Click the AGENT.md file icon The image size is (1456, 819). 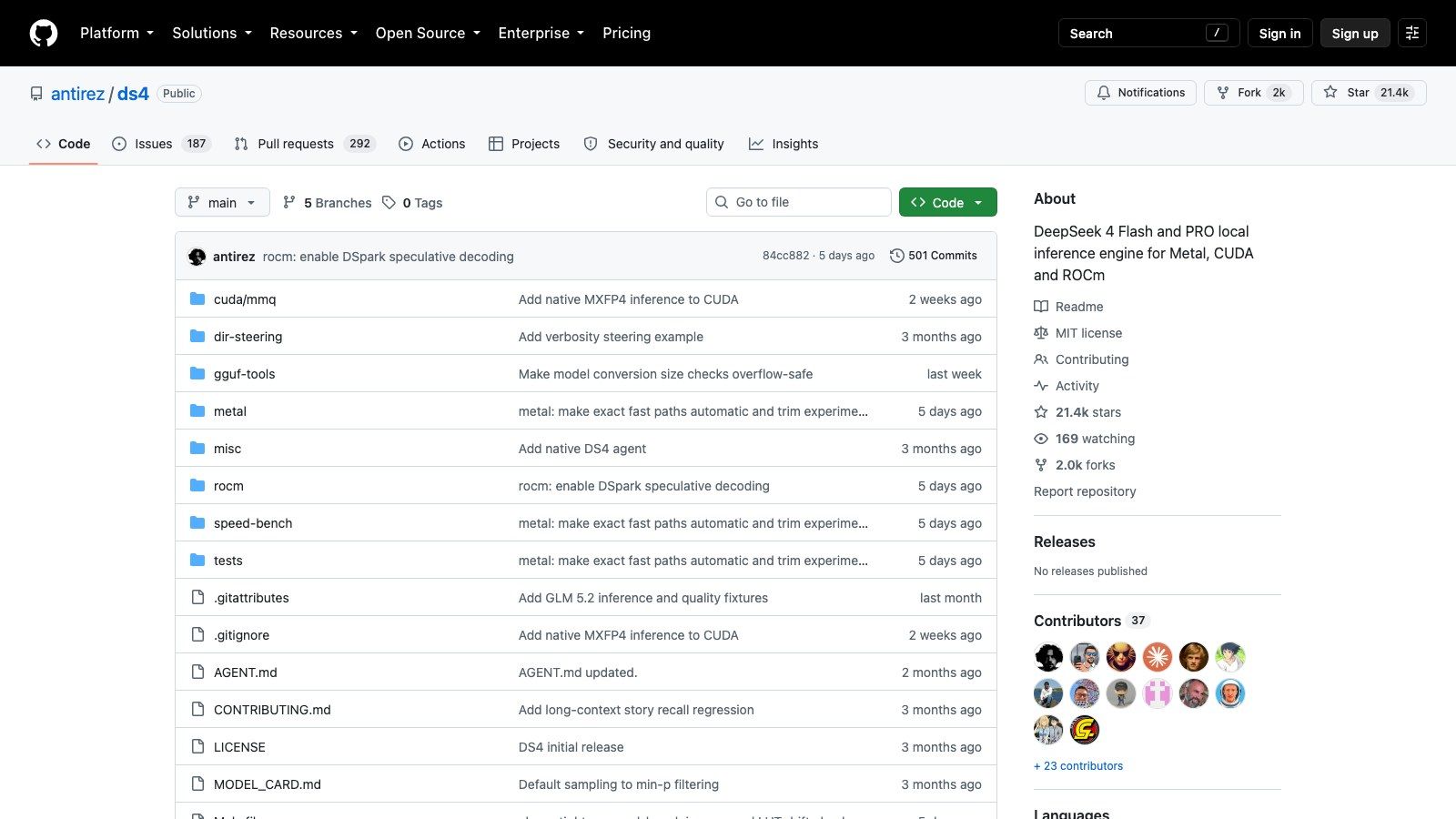click(x=197, y=672)
